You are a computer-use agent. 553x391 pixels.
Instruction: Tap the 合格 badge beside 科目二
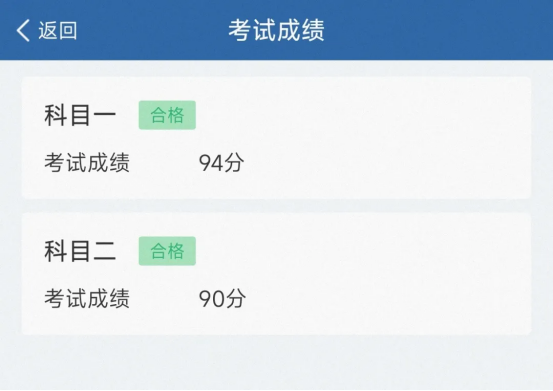[x=167, y=251]
